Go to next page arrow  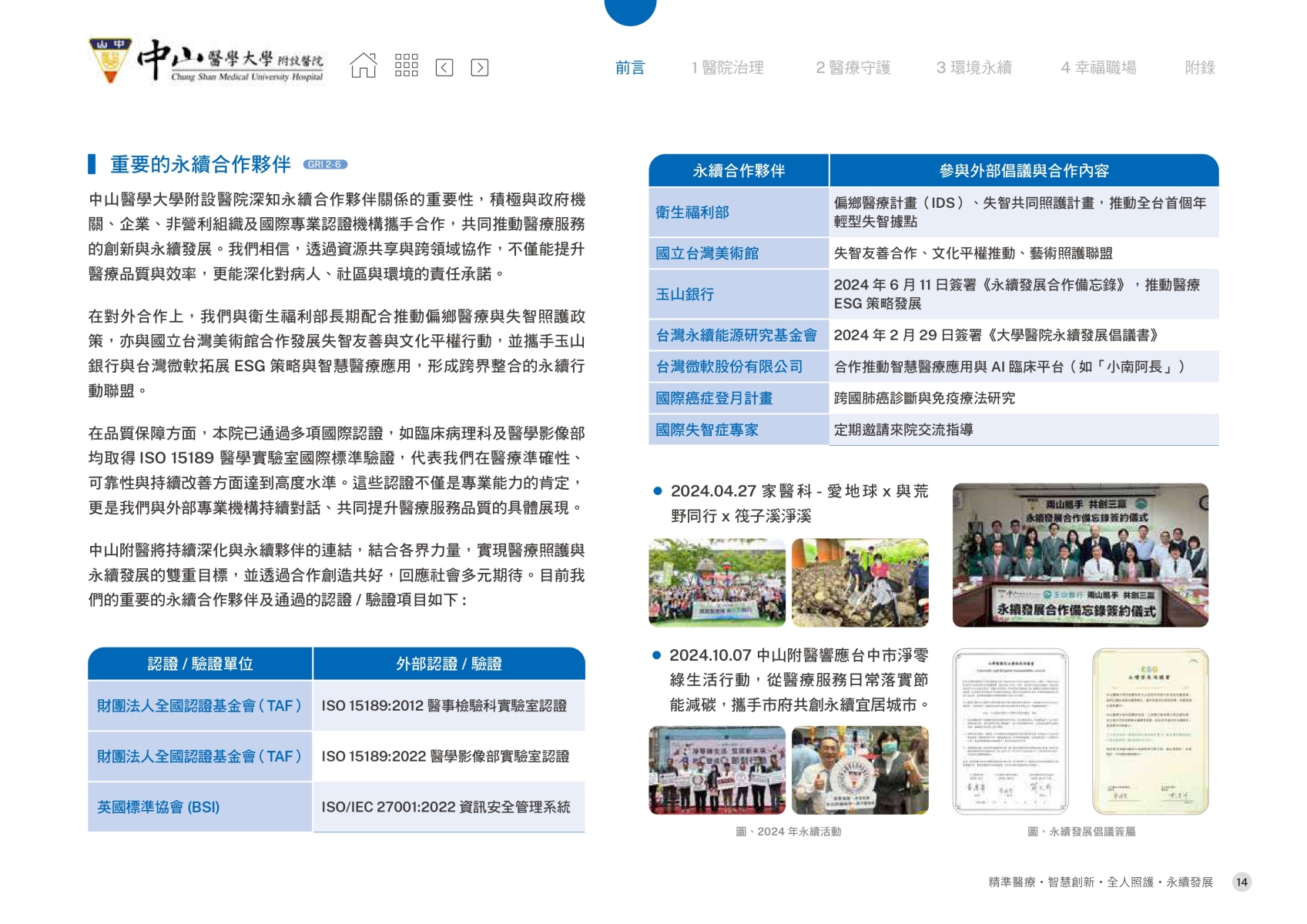pos(479,68)
